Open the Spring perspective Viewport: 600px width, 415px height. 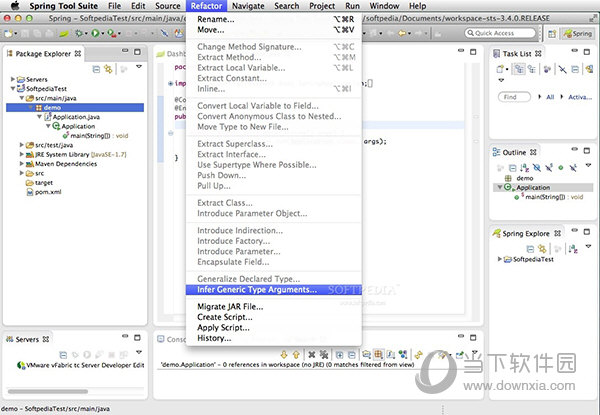click(576, 33)
